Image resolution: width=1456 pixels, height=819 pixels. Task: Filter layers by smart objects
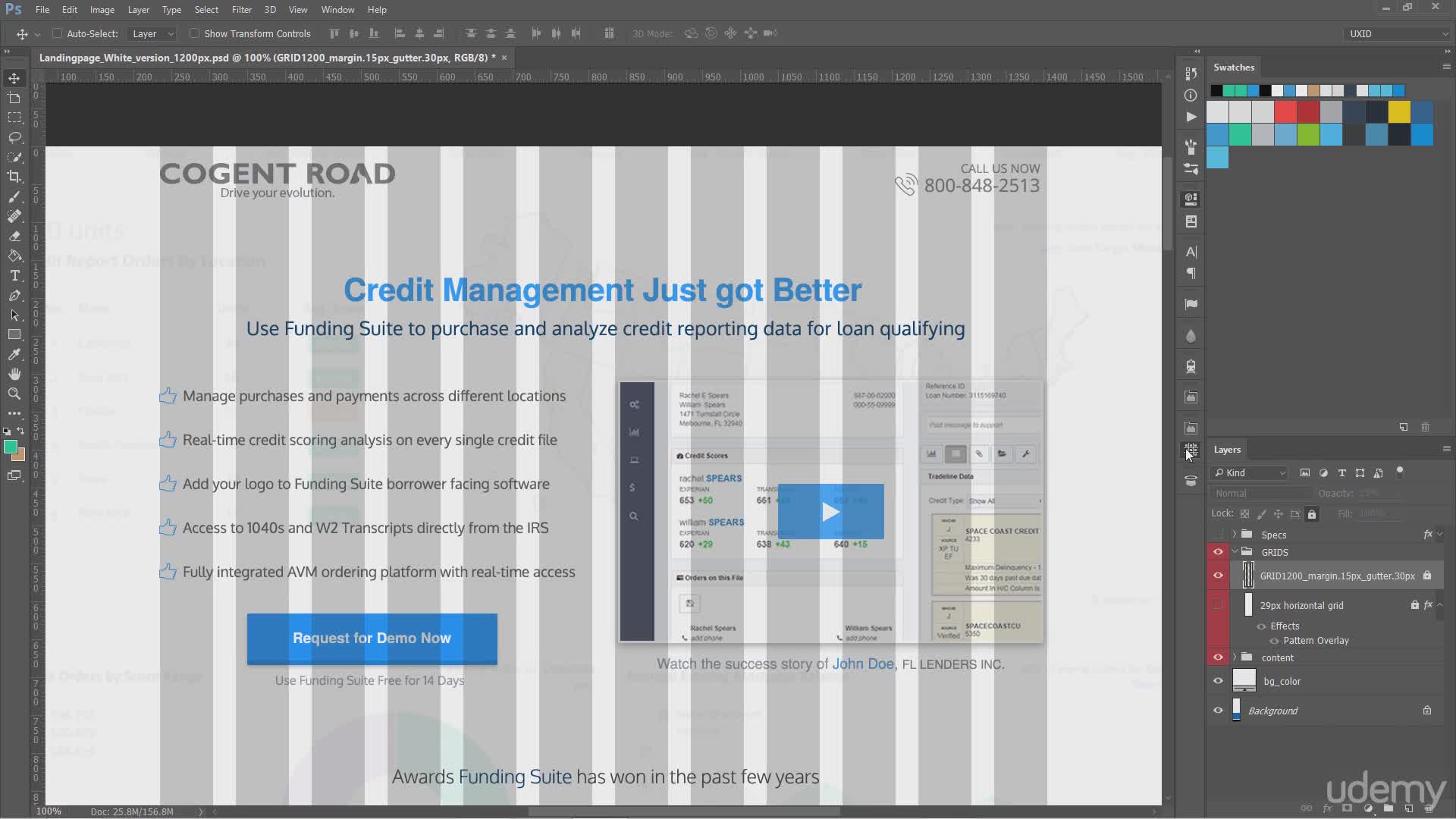[x=1379, y=472]
